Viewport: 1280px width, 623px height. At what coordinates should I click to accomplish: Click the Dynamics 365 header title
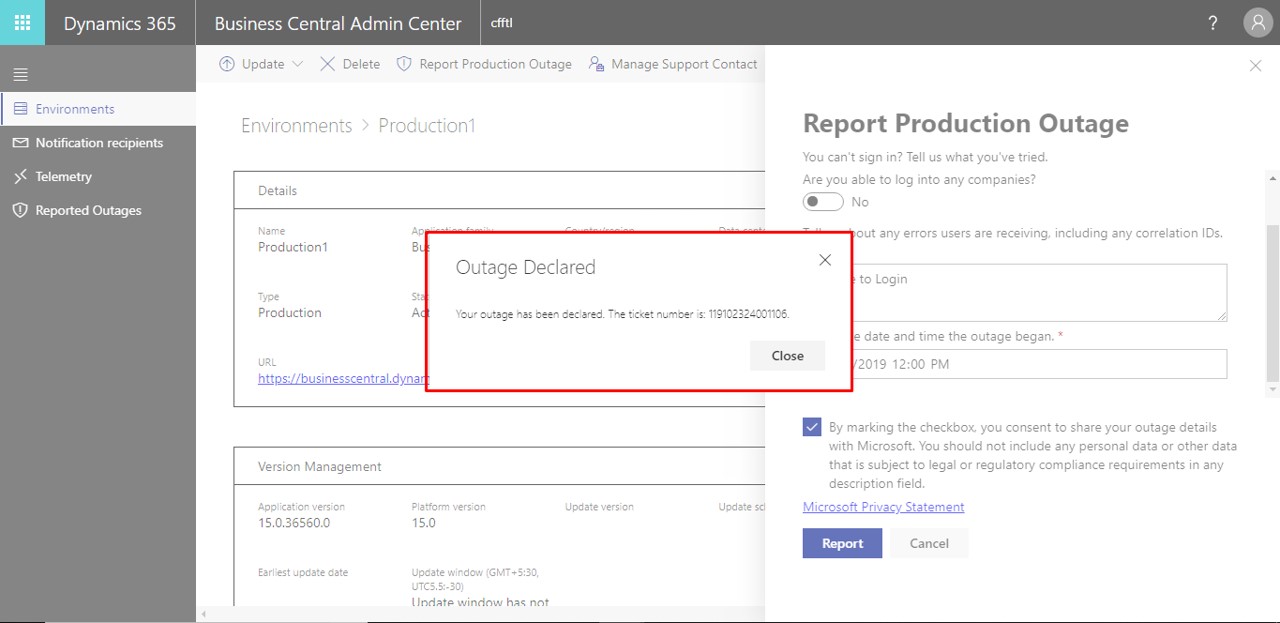coord(120,23)
